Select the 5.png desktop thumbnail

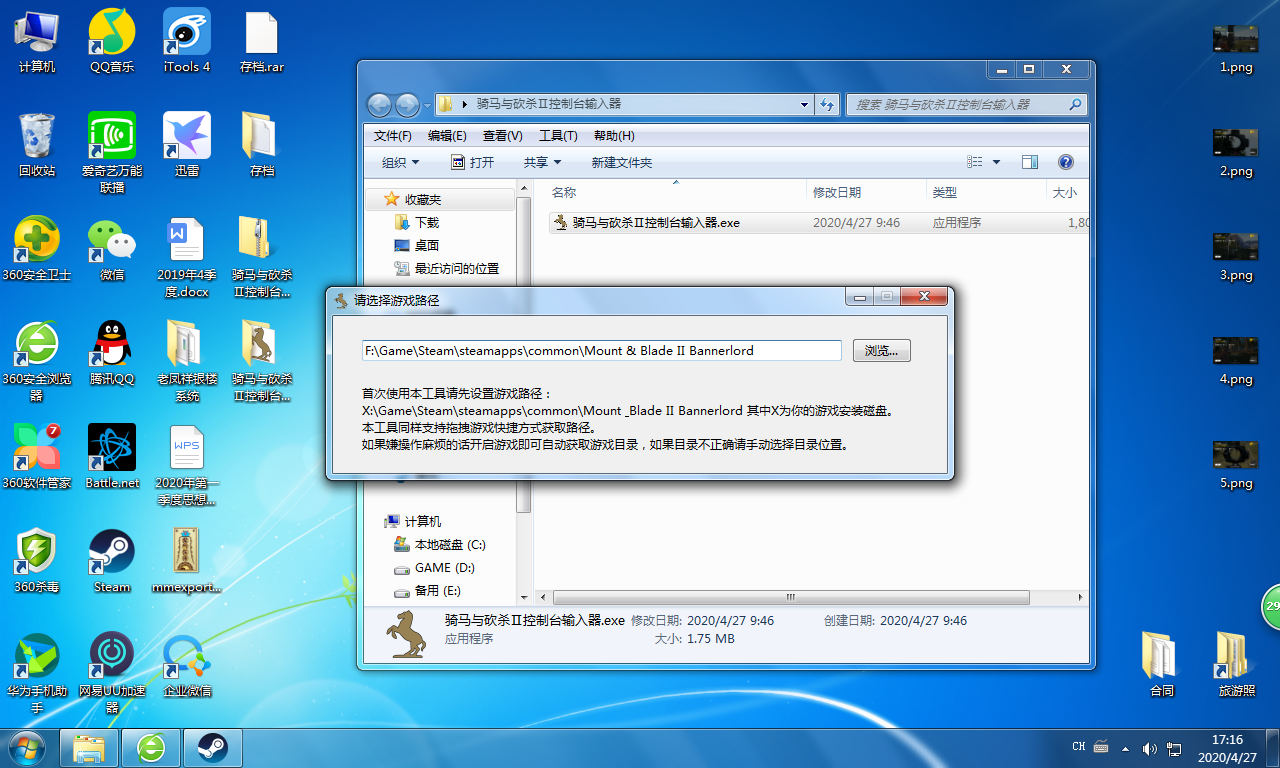(x=1236, y=463)
